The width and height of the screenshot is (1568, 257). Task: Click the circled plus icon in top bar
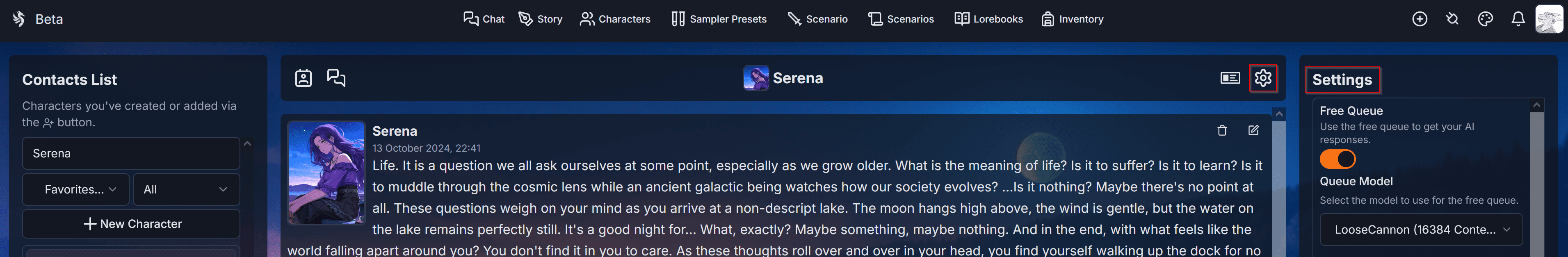click(x=1420, y=19)
